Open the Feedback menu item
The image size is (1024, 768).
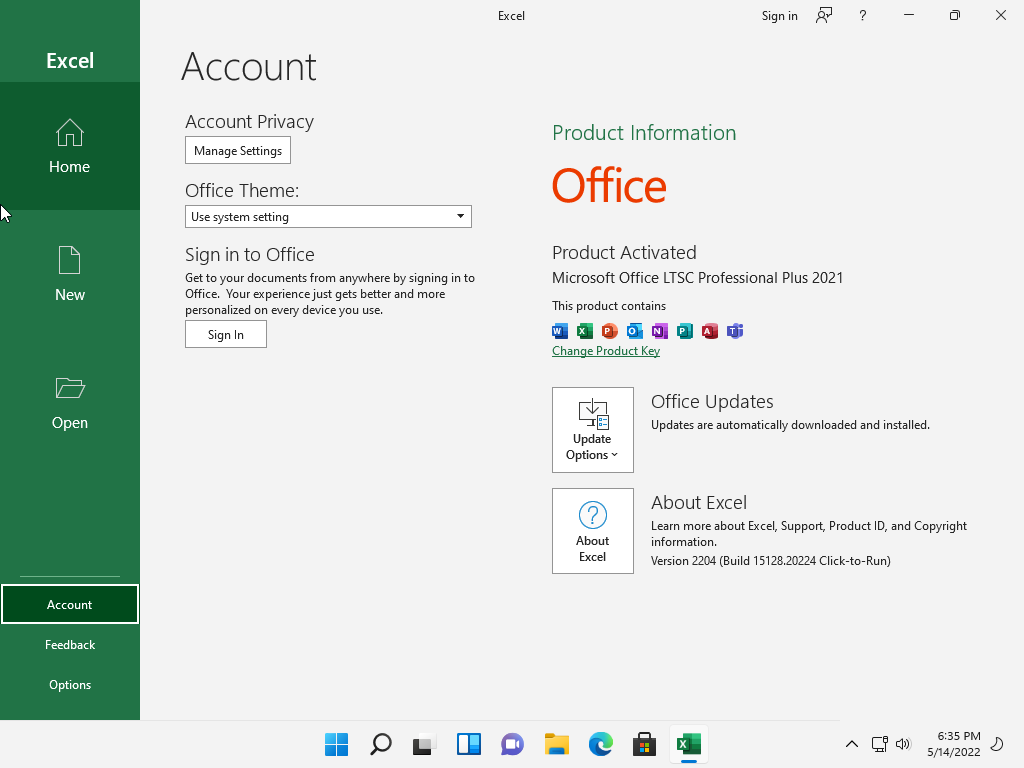tap(69, 645)
